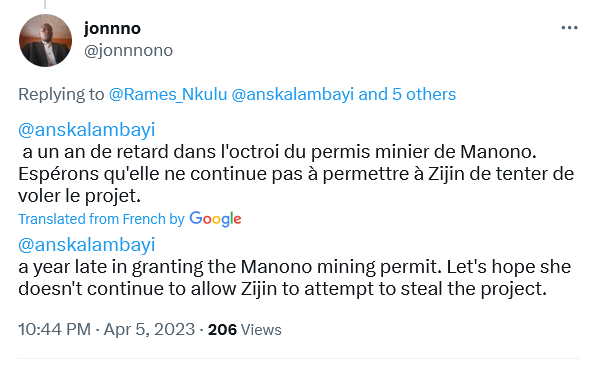Open the three-dot more options menu
Image resolution: width=598 pixels, height=368 pixels.
click(569, 28)
